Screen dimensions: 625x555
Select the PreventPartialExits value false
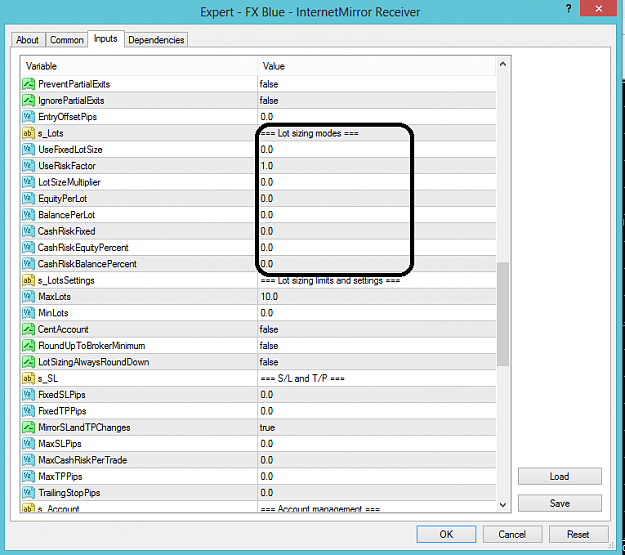pyautogui.click(x=269, y=84)
